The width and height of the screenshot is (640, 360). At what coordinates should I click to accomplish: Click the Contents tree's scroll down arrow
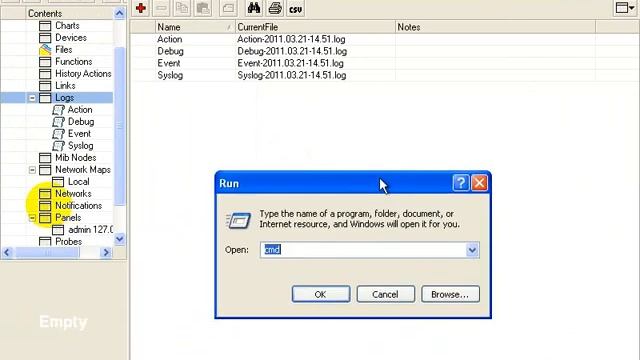[119, 239]
